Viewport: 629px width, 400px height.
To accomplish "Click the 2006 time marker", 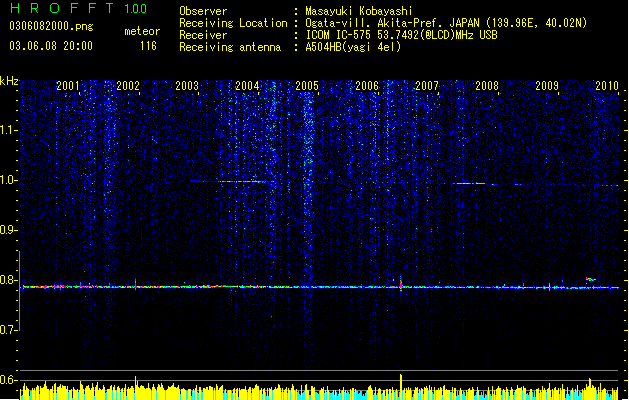I will tap(367, 86).
